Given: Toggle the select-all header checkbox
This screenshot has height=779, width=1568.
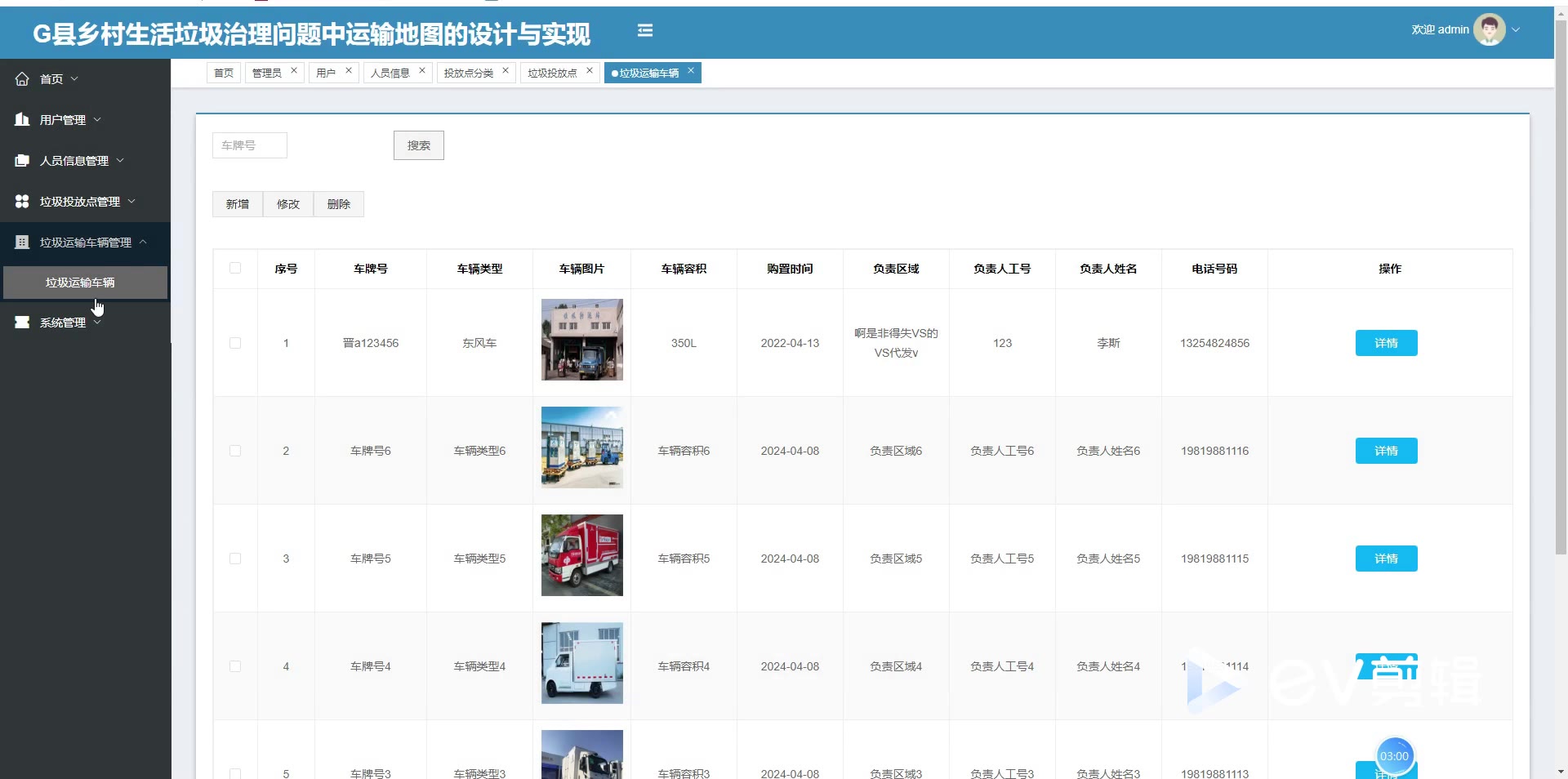Looking at the screenshot, I should click(235, 268).
